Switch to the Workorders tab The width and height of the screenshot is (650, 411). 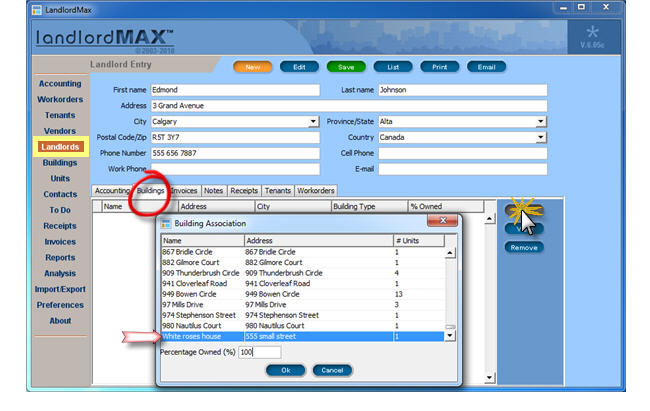(316, 191)
